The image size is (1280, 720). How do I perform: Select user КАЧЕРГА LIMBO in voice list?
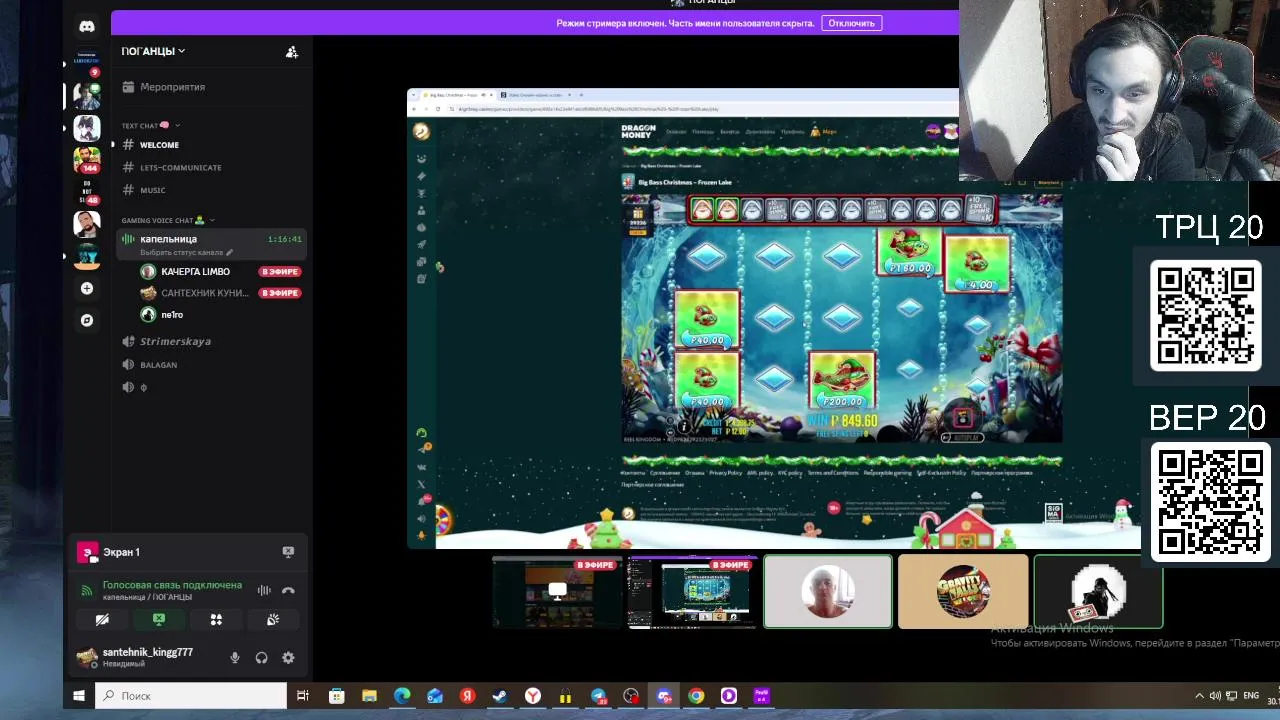click(195, 272)
